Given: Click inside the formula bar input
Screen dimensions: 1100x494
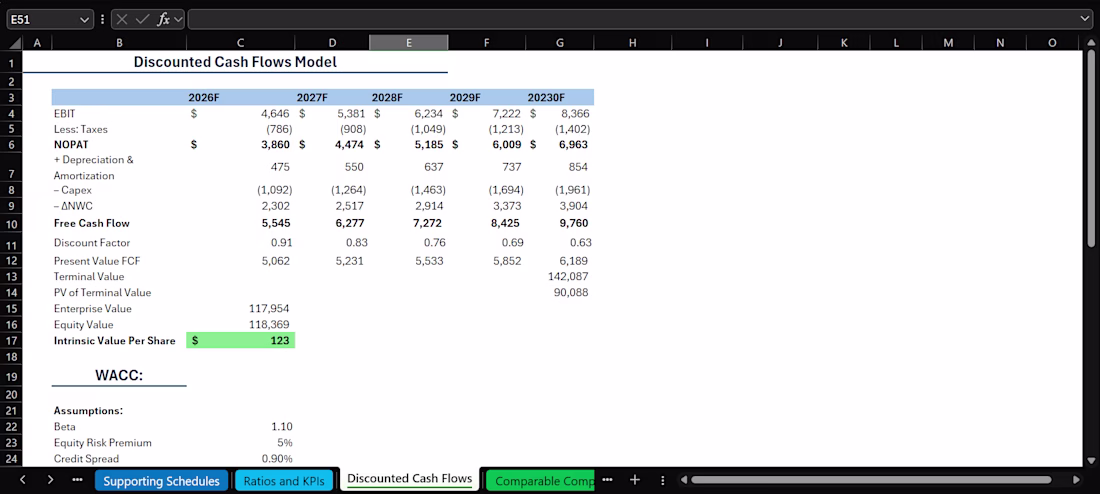Looking at the screenshot, I should pyautogui.click(x=631, y=20).
